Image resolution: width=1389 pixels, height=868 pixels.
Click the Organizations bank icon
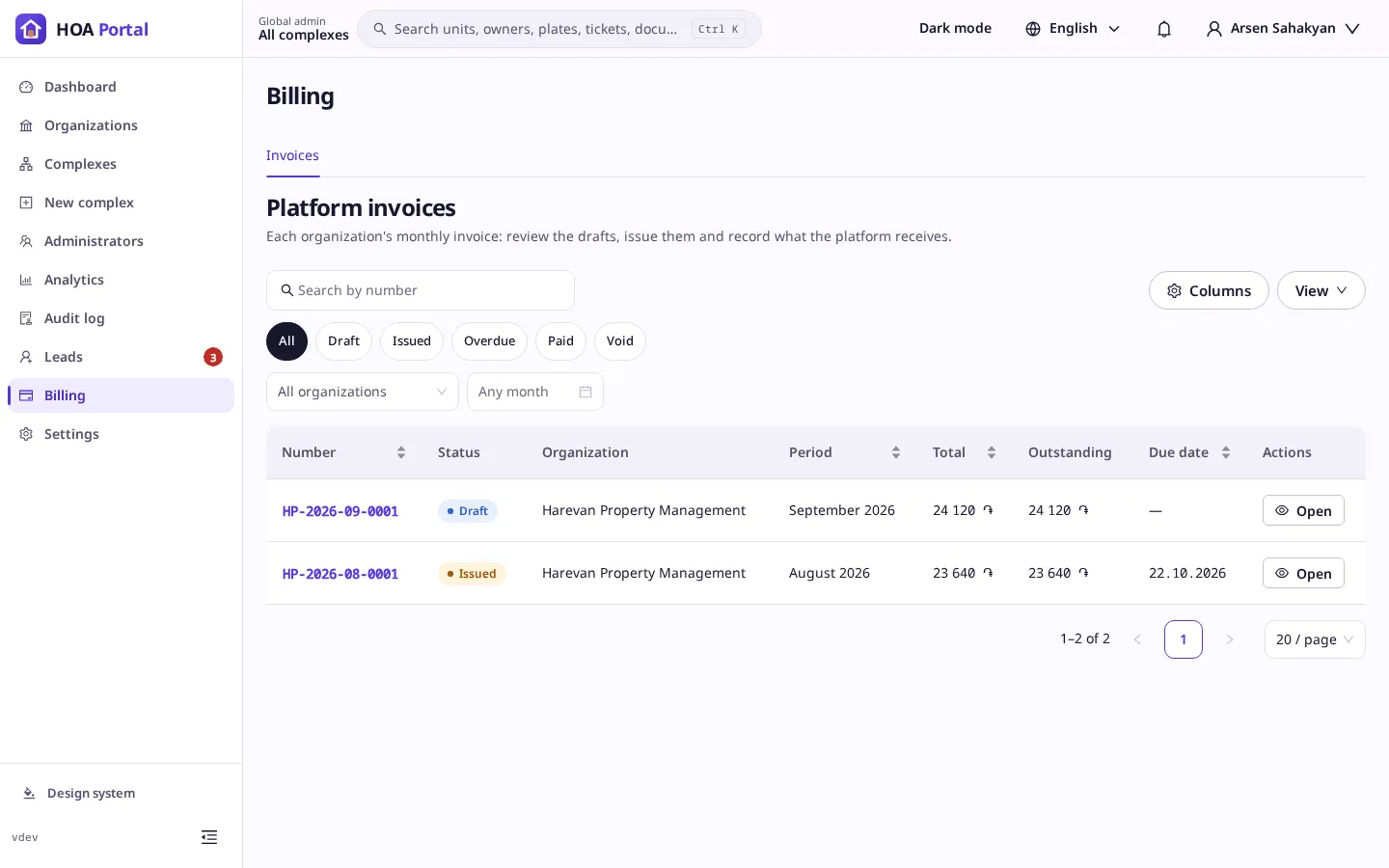(x=26, y=125)
